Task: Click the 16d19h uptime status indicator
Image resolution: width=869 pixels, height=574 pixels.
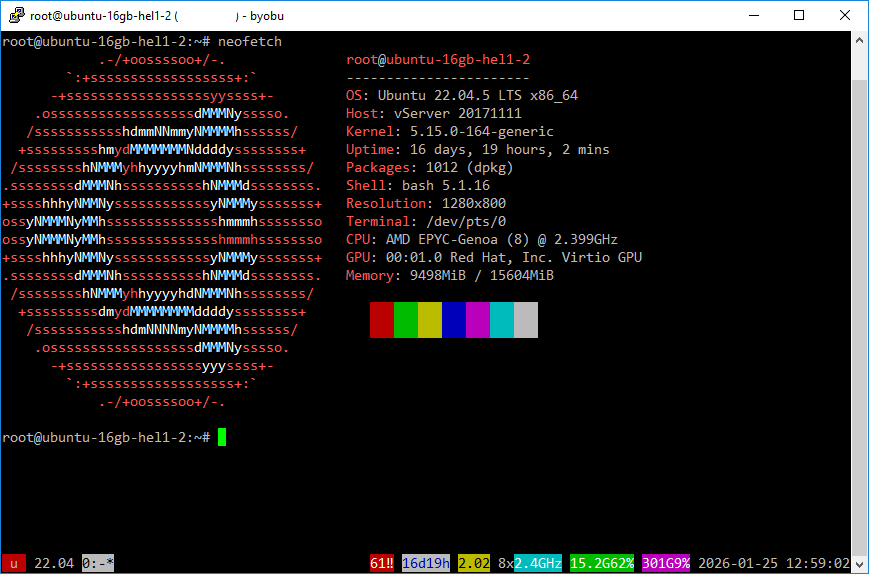Action: (x=425, y=563)
